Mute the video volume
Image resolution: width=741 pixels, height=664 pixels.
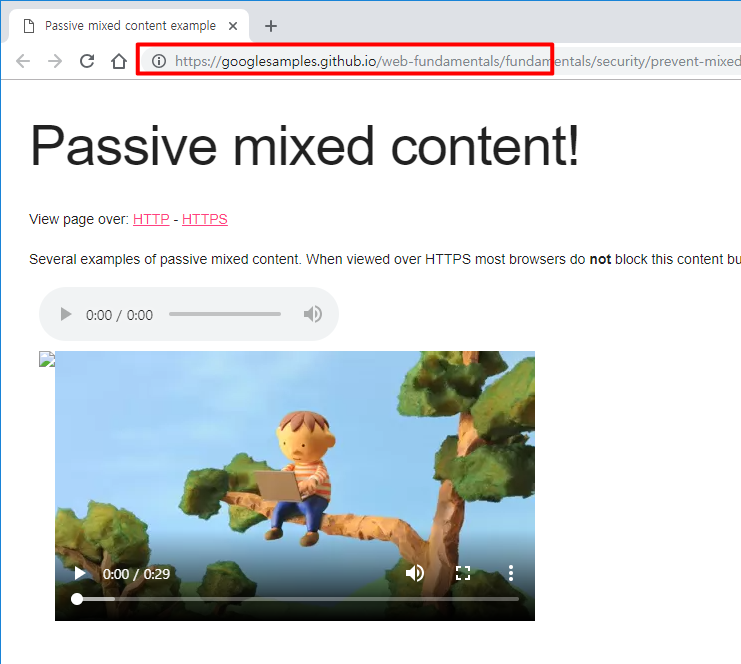415,573
